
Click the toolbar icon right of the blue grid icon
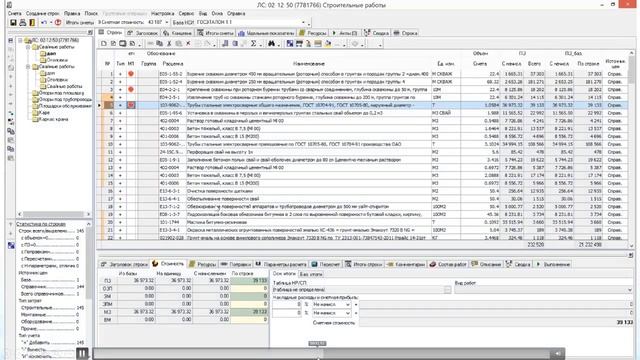point(299,43)
